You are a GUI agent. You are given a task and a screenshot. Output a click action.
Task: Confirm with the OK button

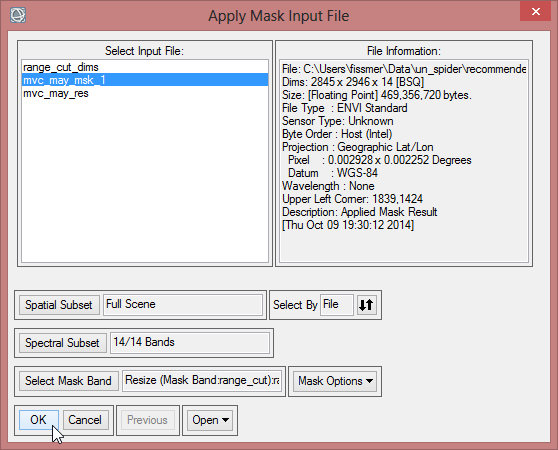[38, 420]
